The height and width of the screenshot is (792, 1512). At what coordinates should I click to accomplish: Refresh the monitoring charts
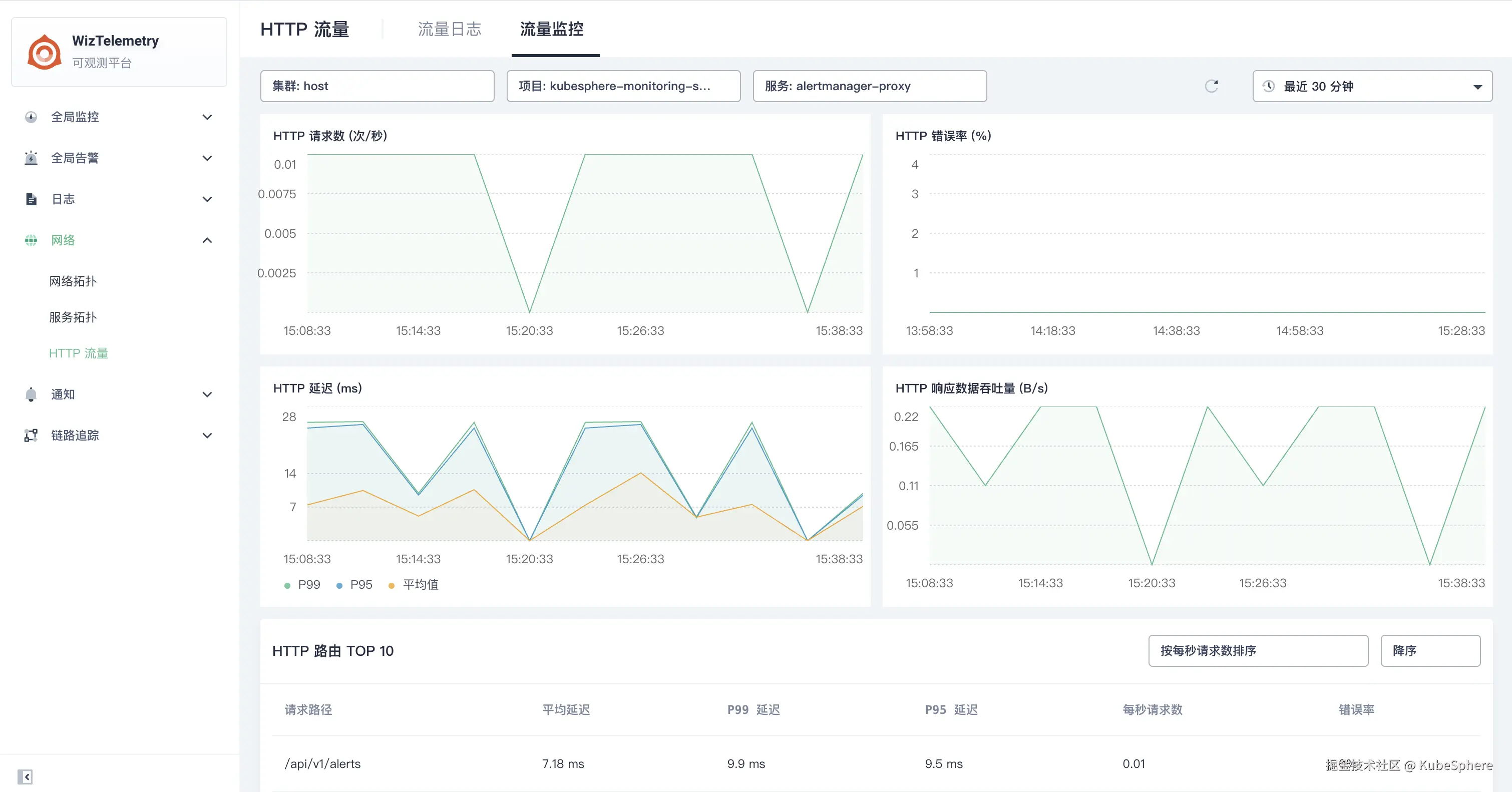click(1212, 86)
